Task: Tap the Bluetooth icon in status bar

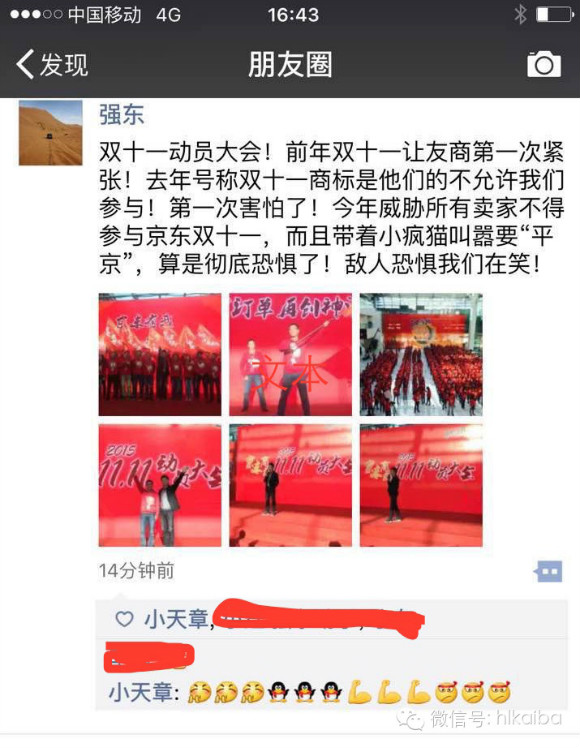Action: [520, 14]
